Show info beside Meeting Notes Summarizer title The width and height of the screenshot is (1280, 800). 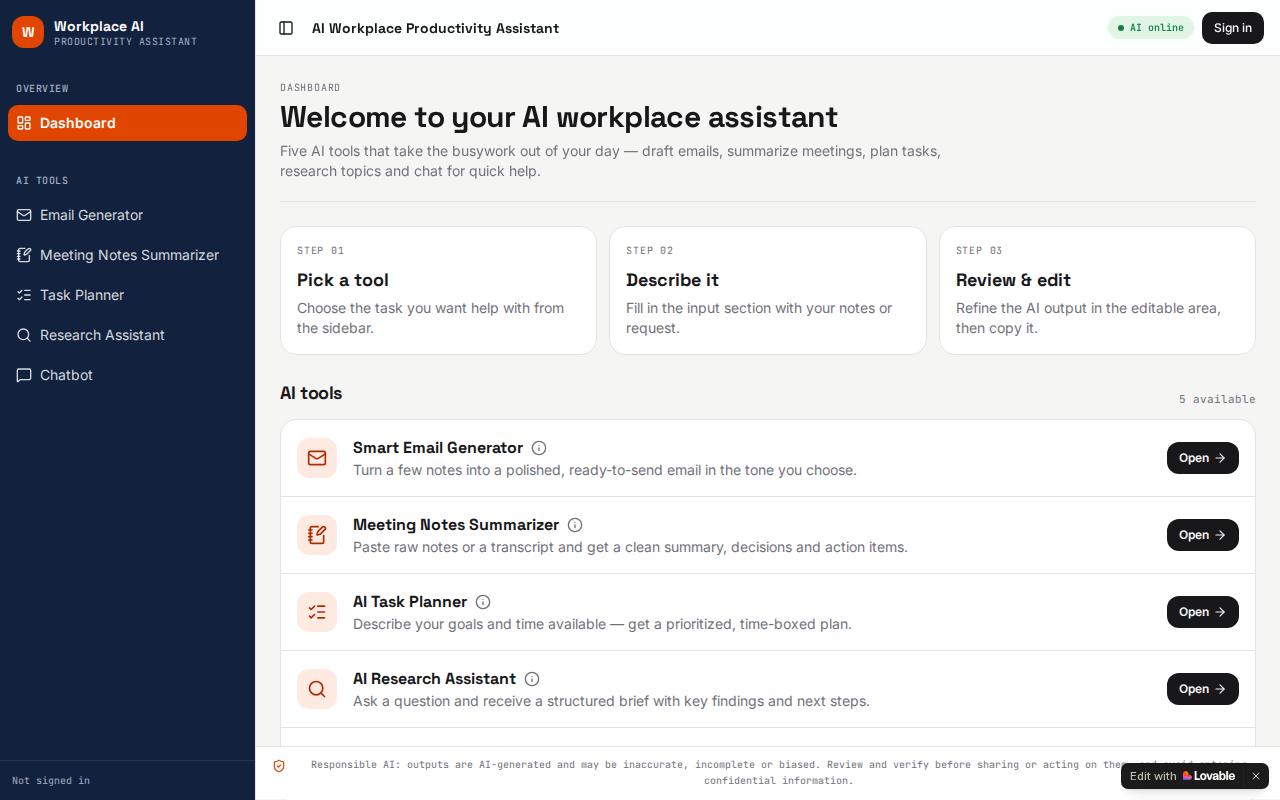click(575, 525)
